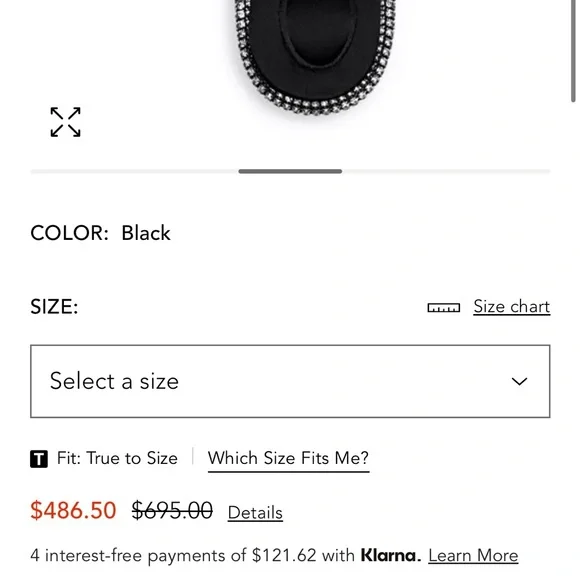Tap the black embellished shoe product image
Image resolution: width=580 pixels, height=580 pixels.
click(x=316, y=57)
